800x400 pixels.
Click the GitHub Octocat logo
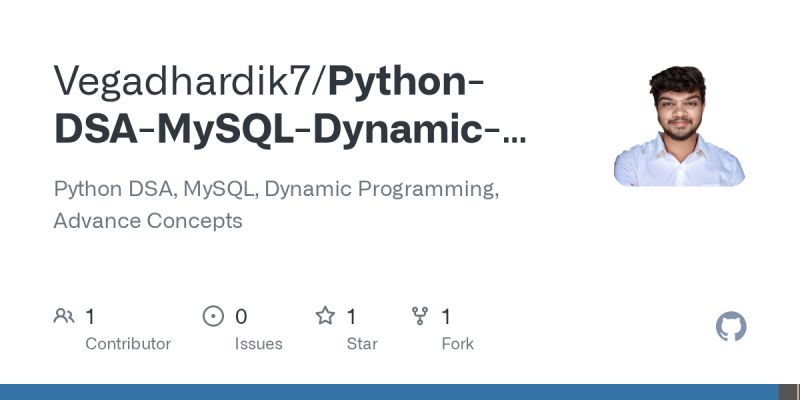(x=731, y=327)
